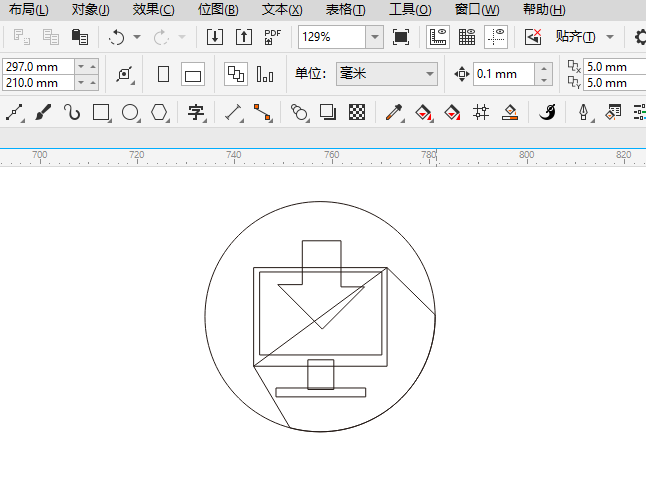The width and height of the screenshot is (646, 490).
Task: Click the Copy icon
Action: point(51,37)
